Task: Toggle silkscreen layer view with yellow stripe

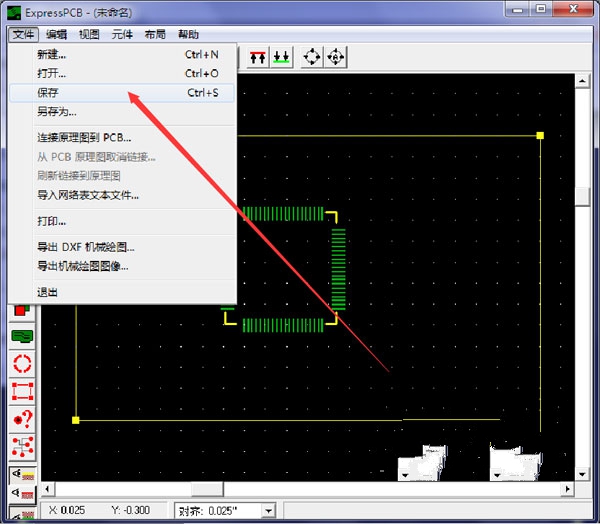Action: point(23,475)
